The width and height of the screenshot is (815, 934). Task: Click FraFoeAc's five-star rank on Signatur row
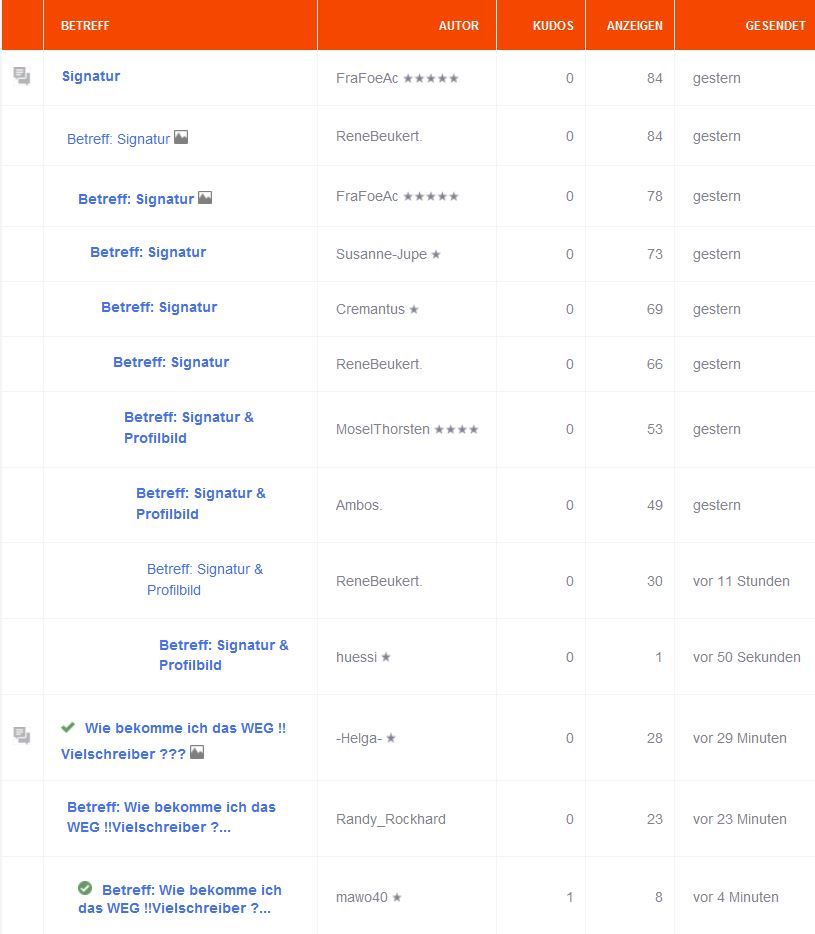tap(431, 78)
